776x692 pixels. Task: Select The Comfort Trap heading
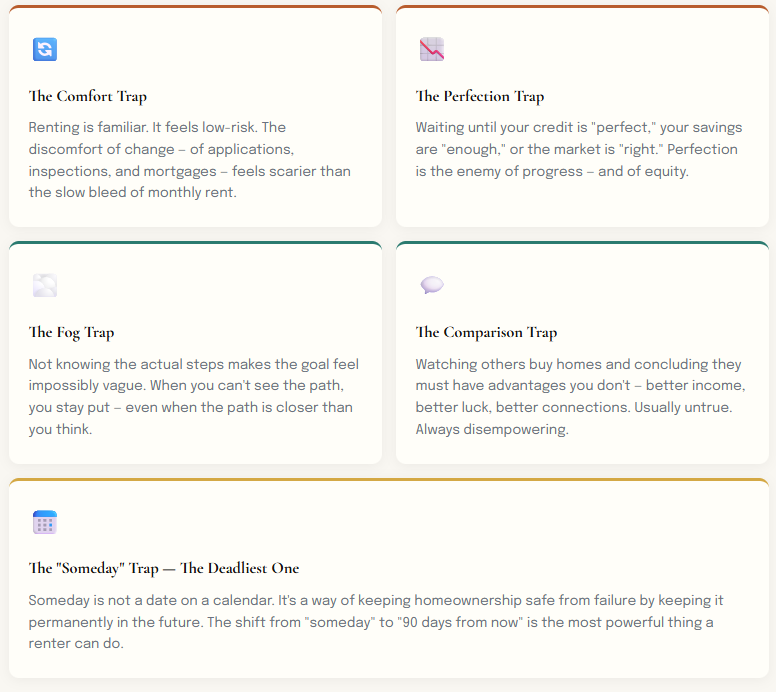point(88,96)
